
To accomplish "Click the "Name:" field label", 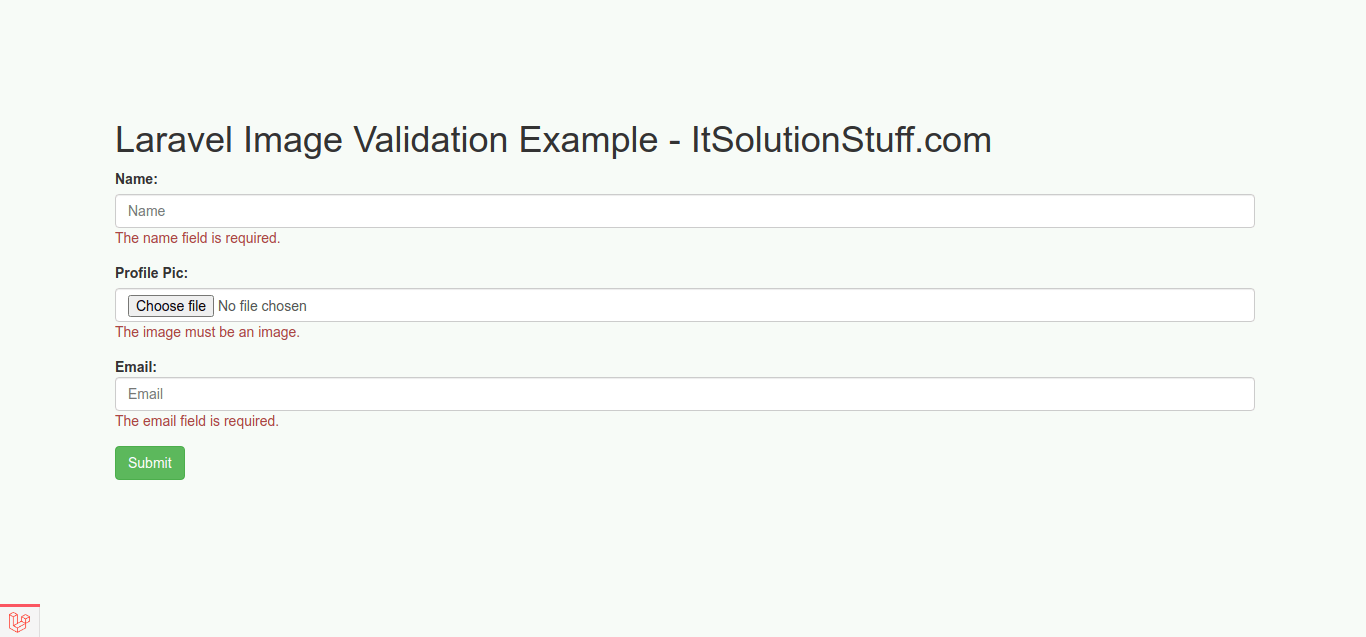I will click(x=137, y=179).
